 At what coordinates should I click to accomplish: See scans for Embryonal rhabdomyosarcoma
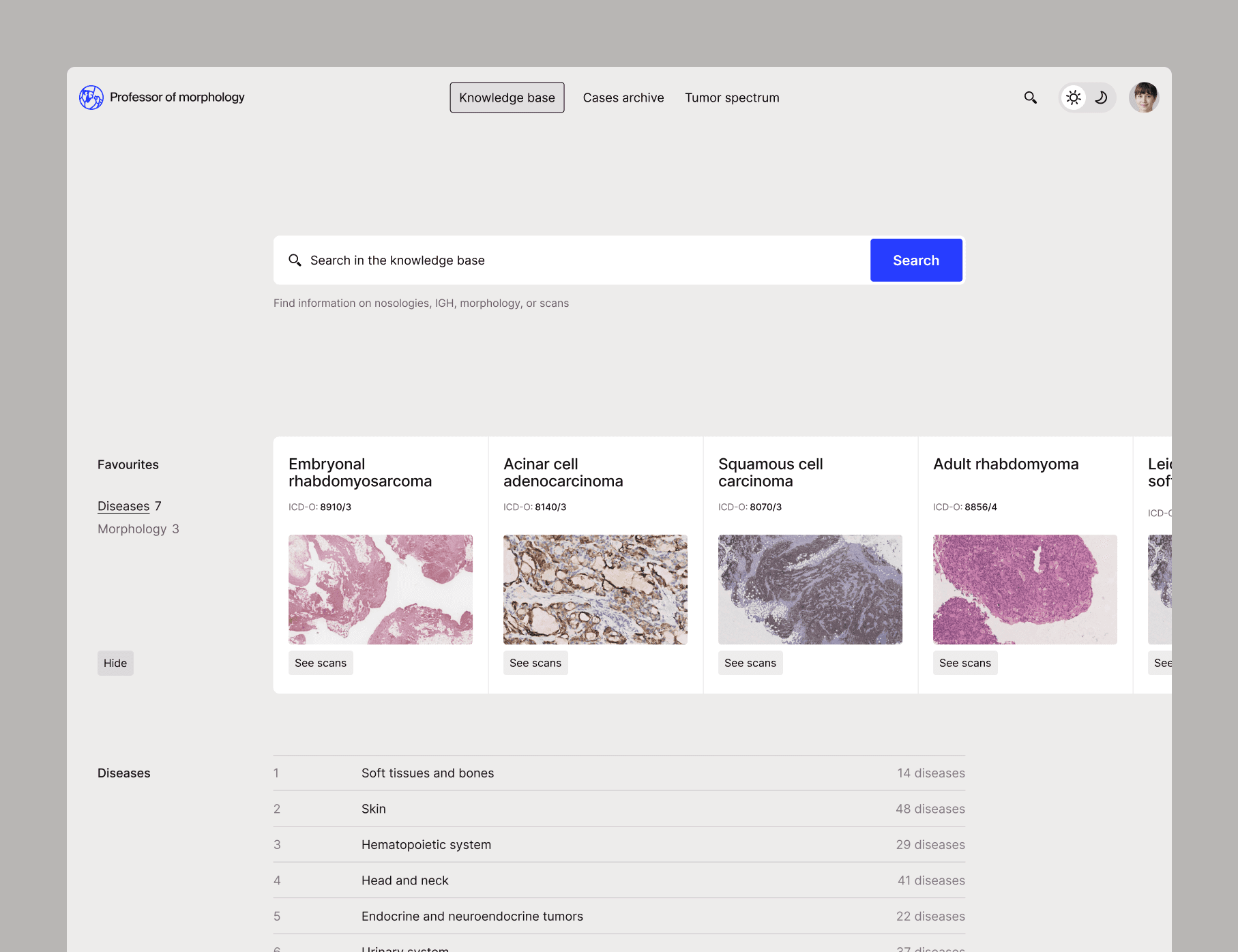point(321,663)
